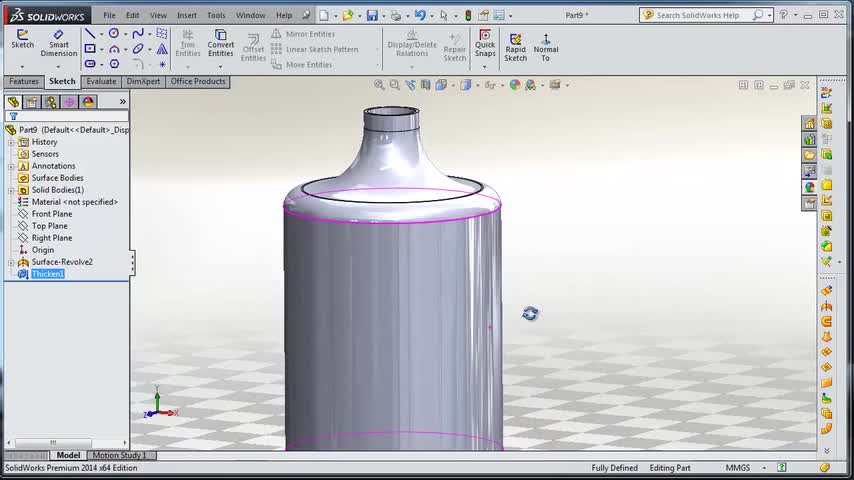Expand more manager tabs chevron

coord(123,102)
